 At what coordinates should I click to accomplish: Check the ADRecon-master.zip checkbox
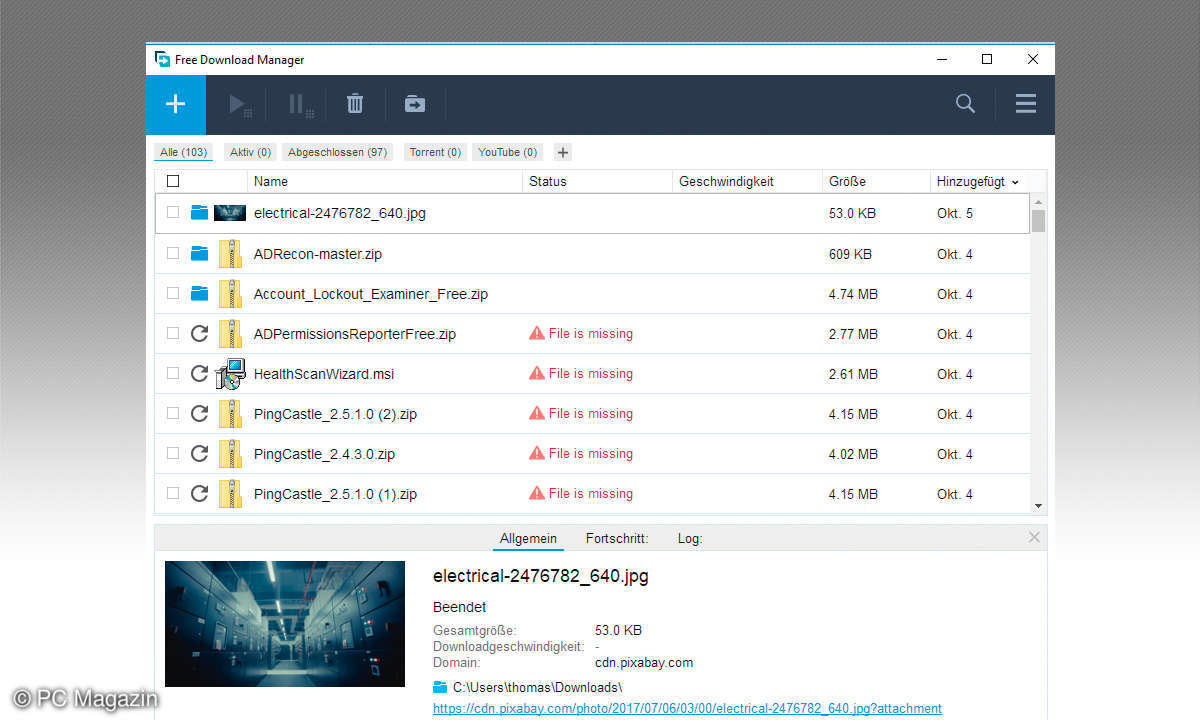[173, 254]
